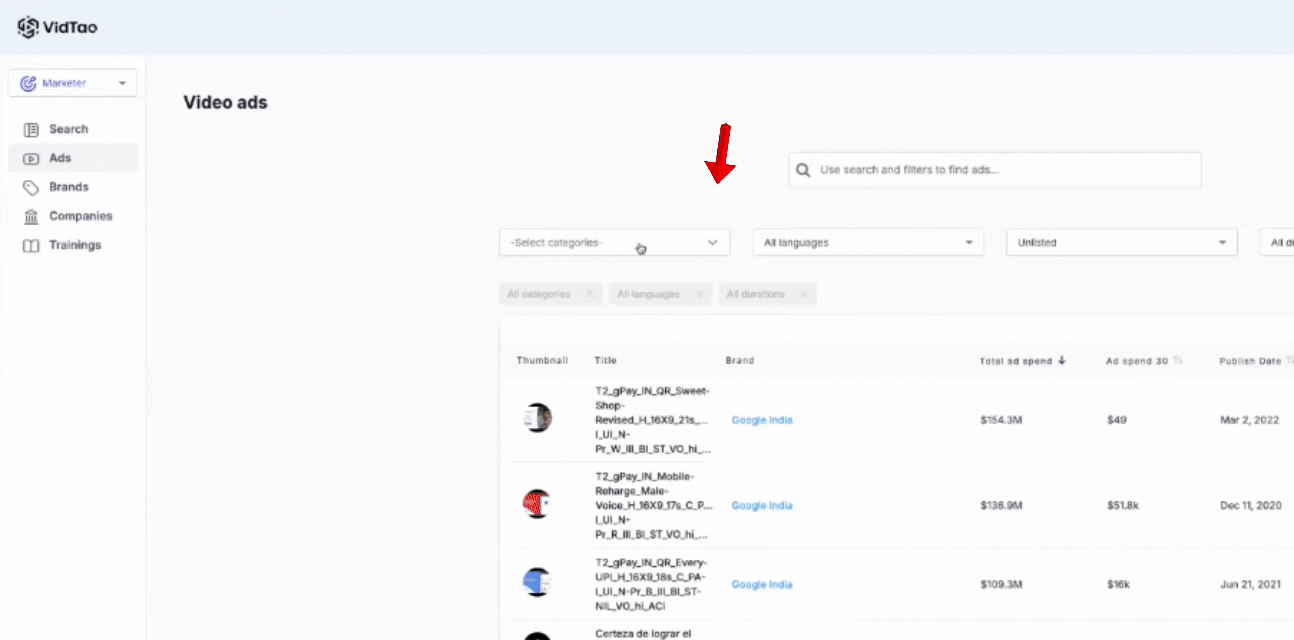Click the magnifying glass in the search bar
The image size is (1294, 640).
click(803, 170)
